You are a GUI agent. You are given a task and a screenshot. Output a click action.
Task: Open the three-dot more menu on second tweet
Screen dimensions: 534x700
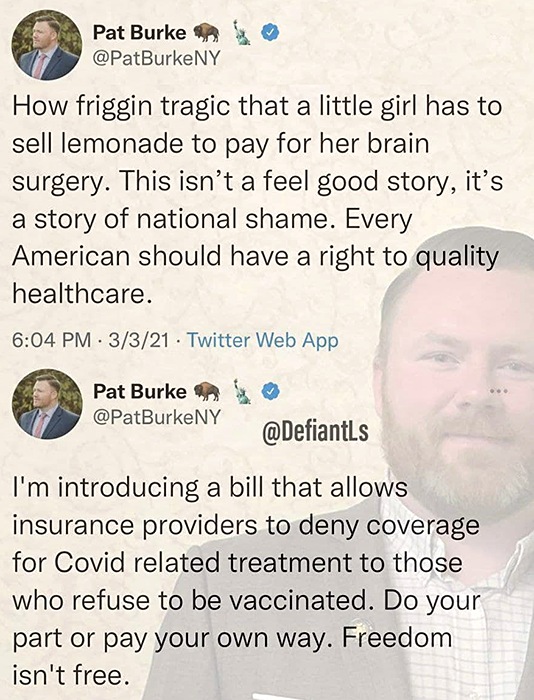coord(498,392)
